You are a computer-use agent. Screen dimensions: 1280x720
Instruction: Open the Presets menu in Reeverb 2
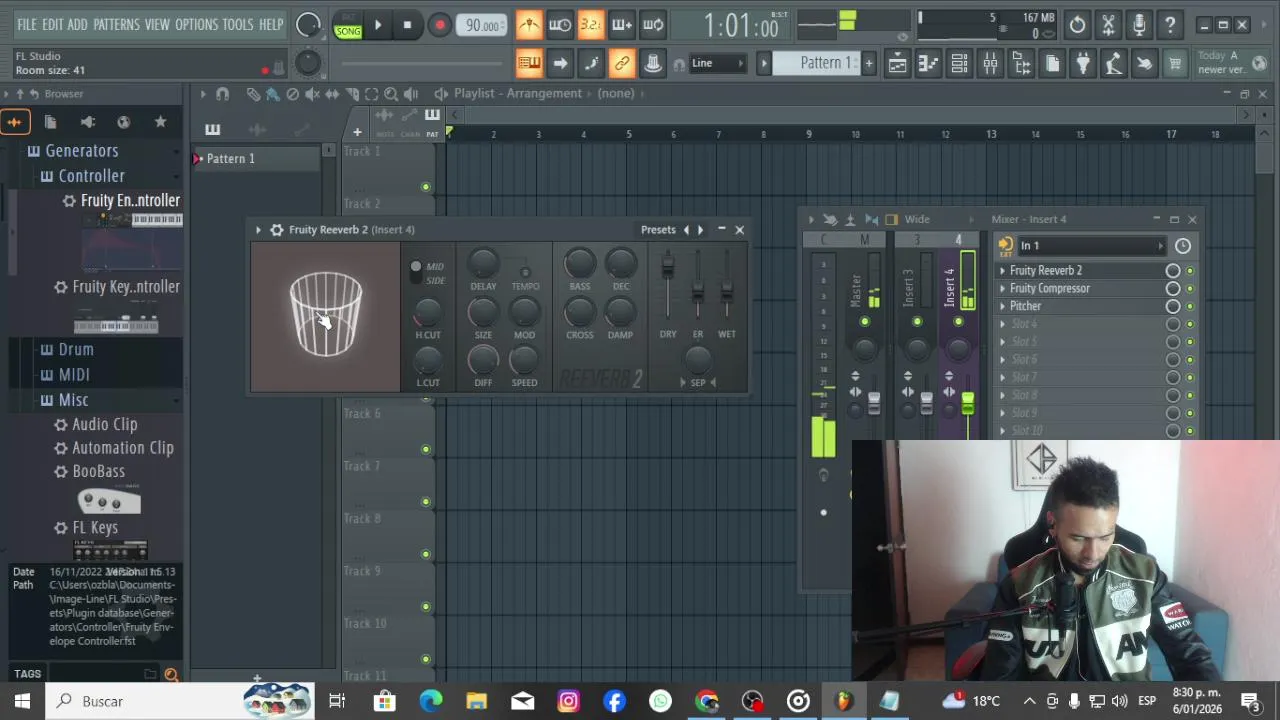658,230
